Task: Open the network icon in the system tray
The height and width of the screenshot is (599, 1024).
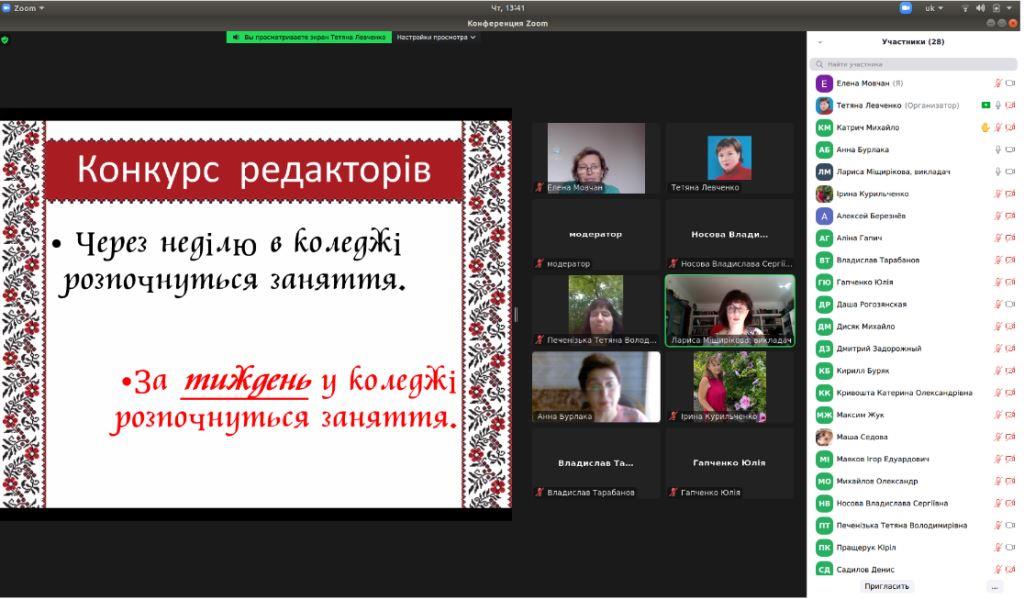Action: 965,8
